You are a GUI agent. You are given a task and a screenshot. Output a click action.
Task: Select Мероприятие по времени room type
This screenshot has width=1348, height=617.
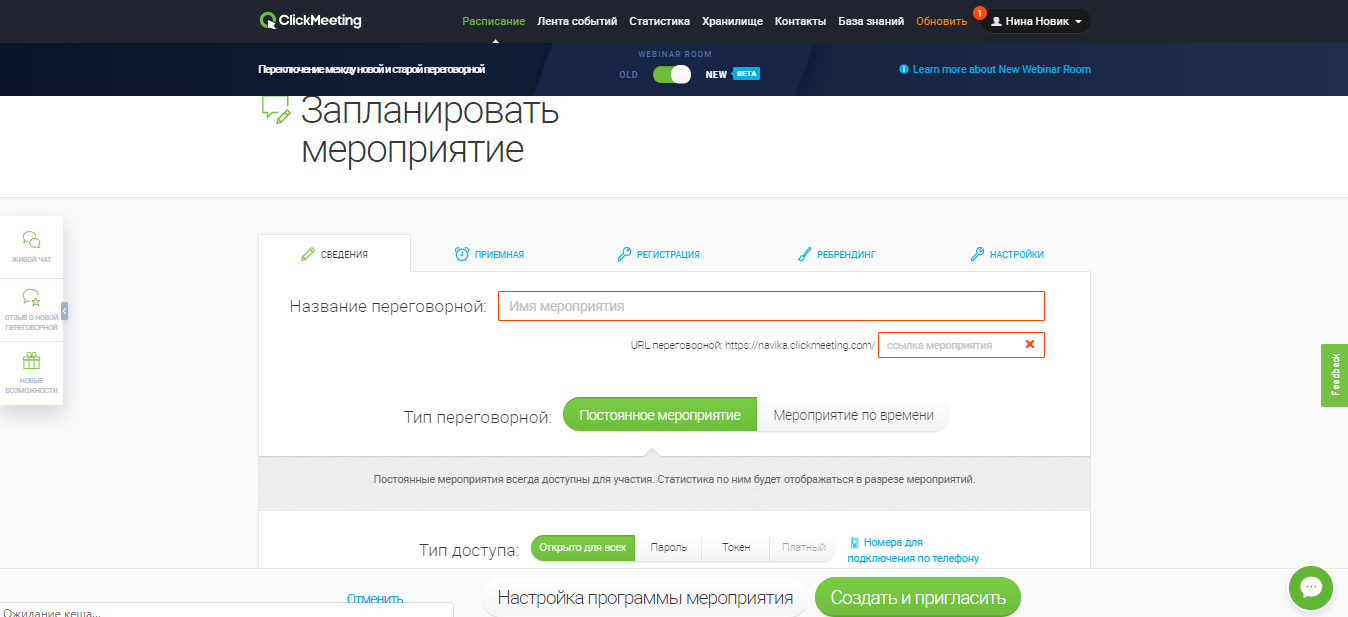pos(853,415)
